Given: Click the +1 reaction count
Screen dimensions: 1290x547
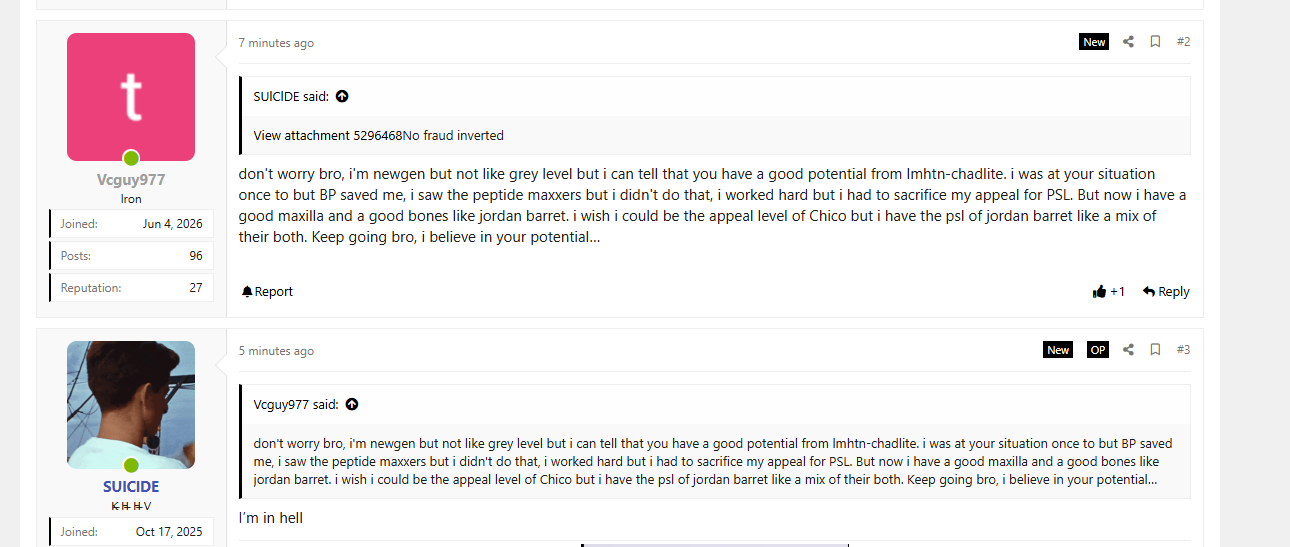Looking at the screenshot, I should click(1118, 292).
